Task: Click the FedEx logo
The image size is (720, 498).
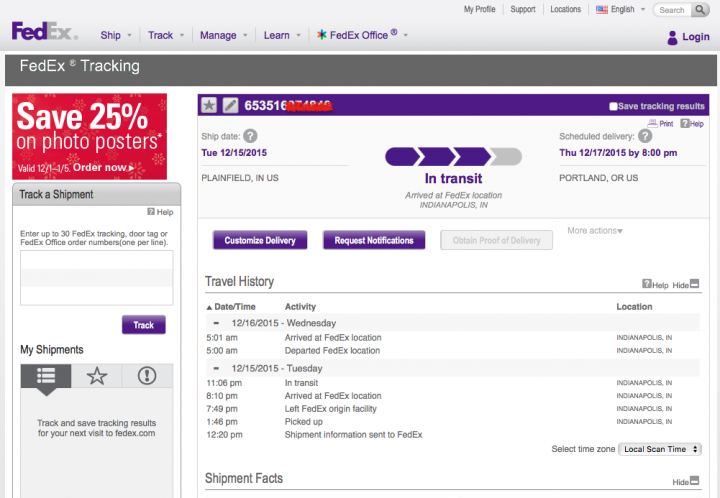Action: [x=45, y=31]
